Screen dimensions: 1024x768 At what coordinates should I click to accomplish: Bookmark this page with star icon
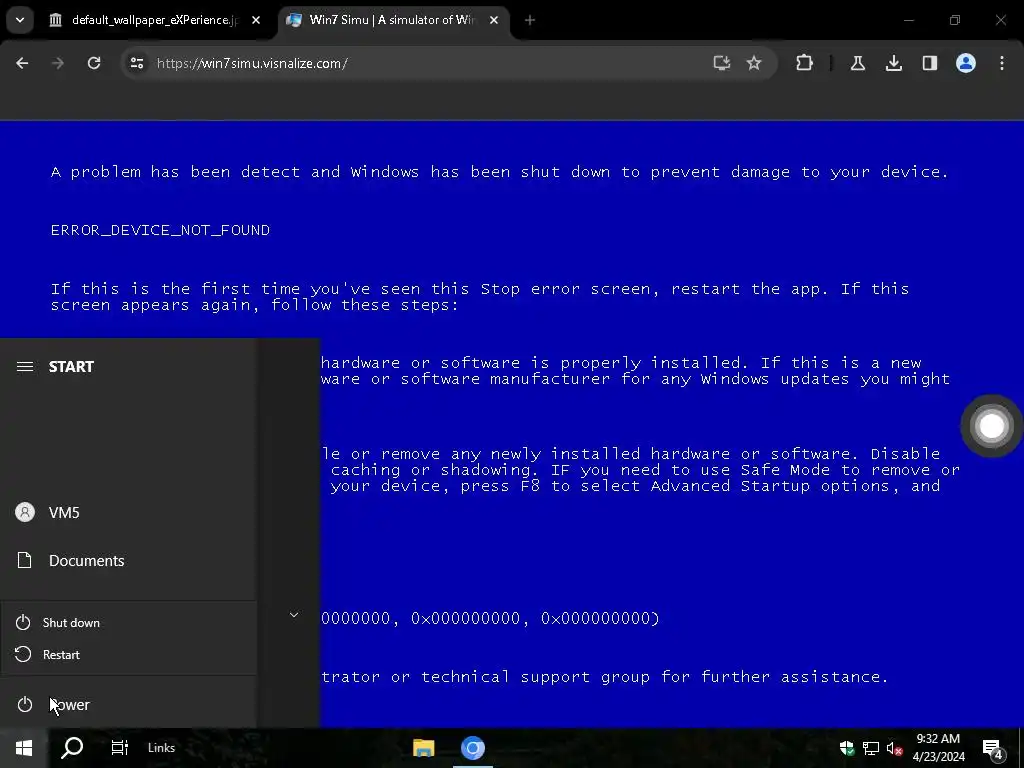coord(754,63)
